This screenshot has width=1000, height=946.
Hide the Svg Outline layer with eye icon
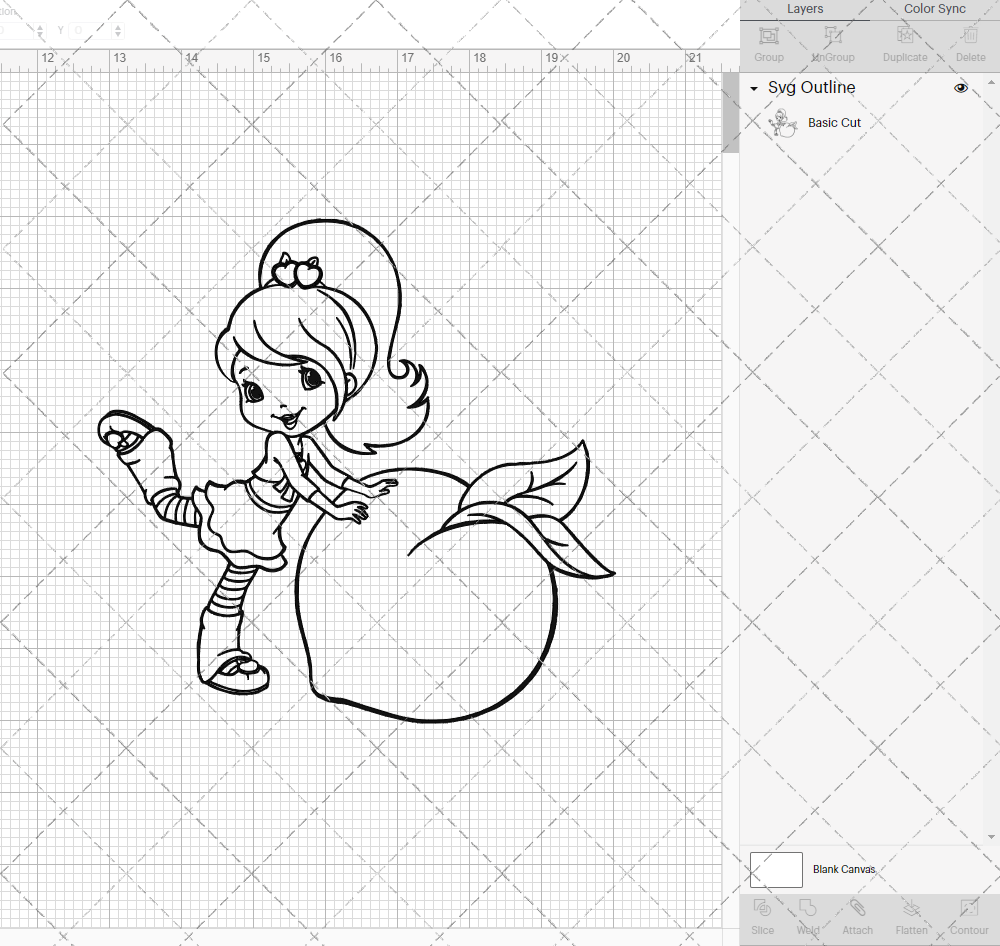[x=960, y=88]
